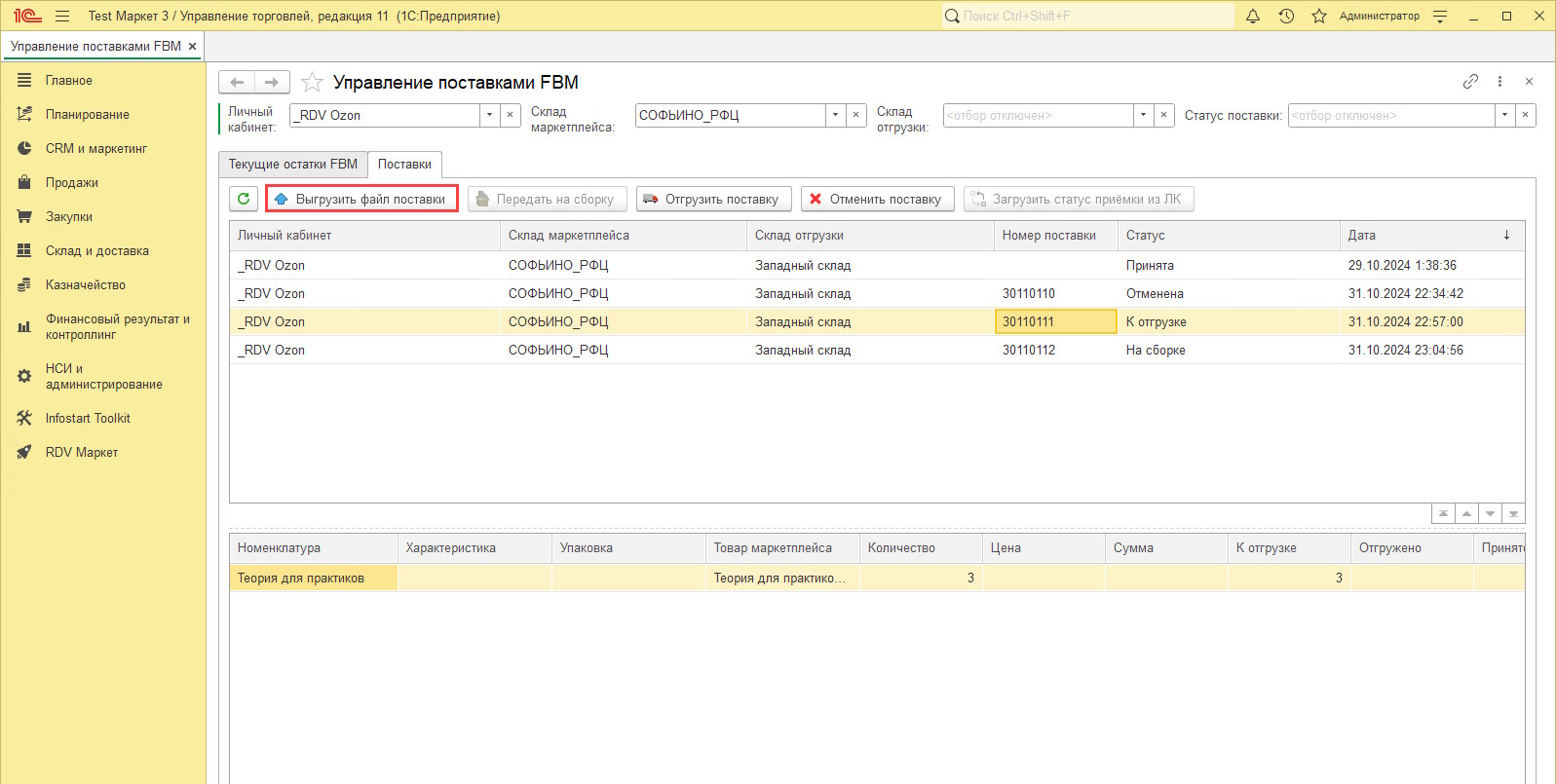Click Администратор user name
Viewport: 1556px width, 784px height.
[x=1379, y=16]
